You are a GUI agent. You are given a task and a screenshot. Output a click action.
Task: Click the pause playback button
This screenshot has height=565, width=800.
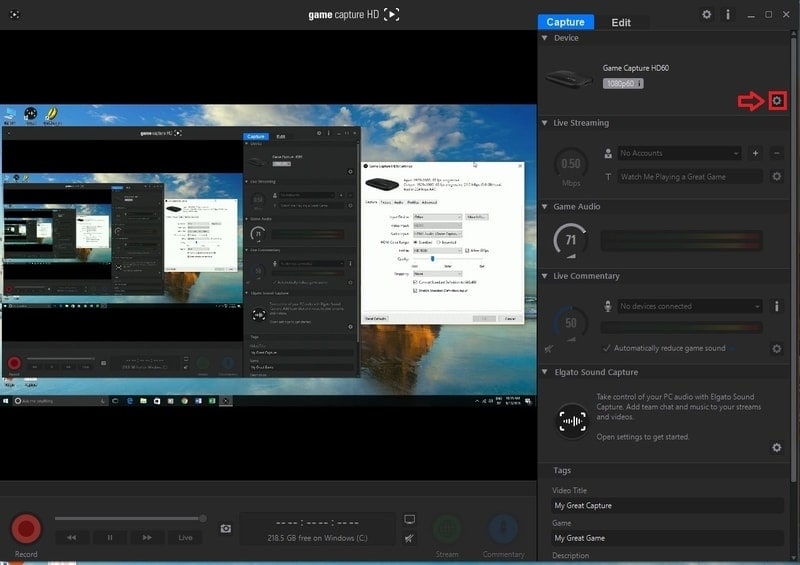pos(110,537)
